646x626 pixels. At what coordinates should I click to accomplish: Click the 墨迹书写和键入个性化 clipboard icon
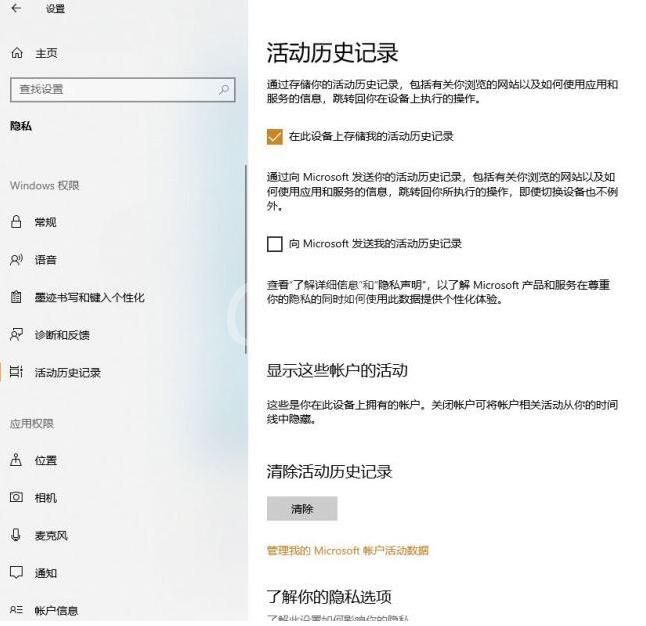[x=16, y=297]
